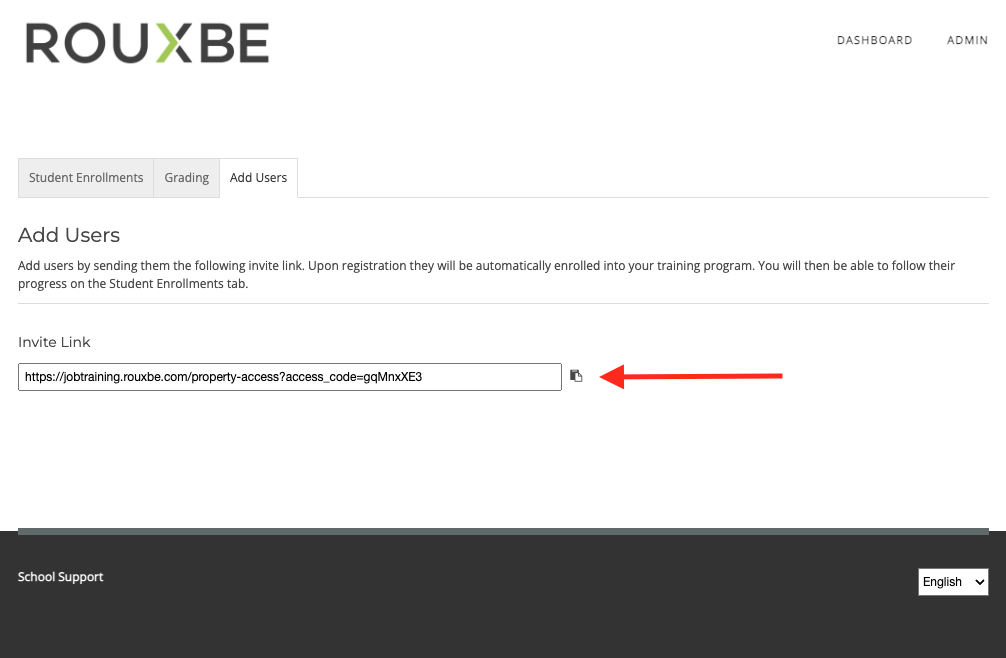Click the Add Users description paragraph
1006x658 pixels.
click(x=486, y=274)
